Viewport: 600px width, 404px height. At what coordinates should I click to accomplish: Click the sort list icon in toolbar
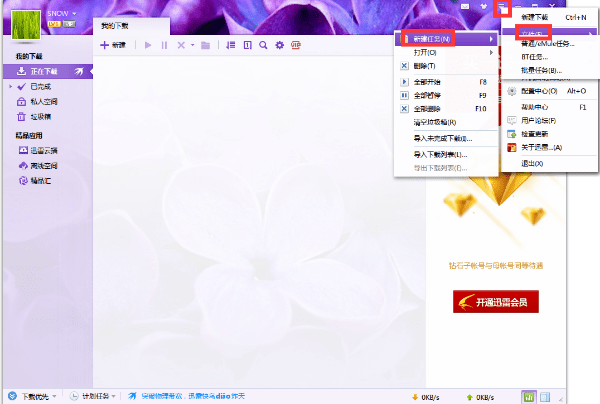coord(230,45)
